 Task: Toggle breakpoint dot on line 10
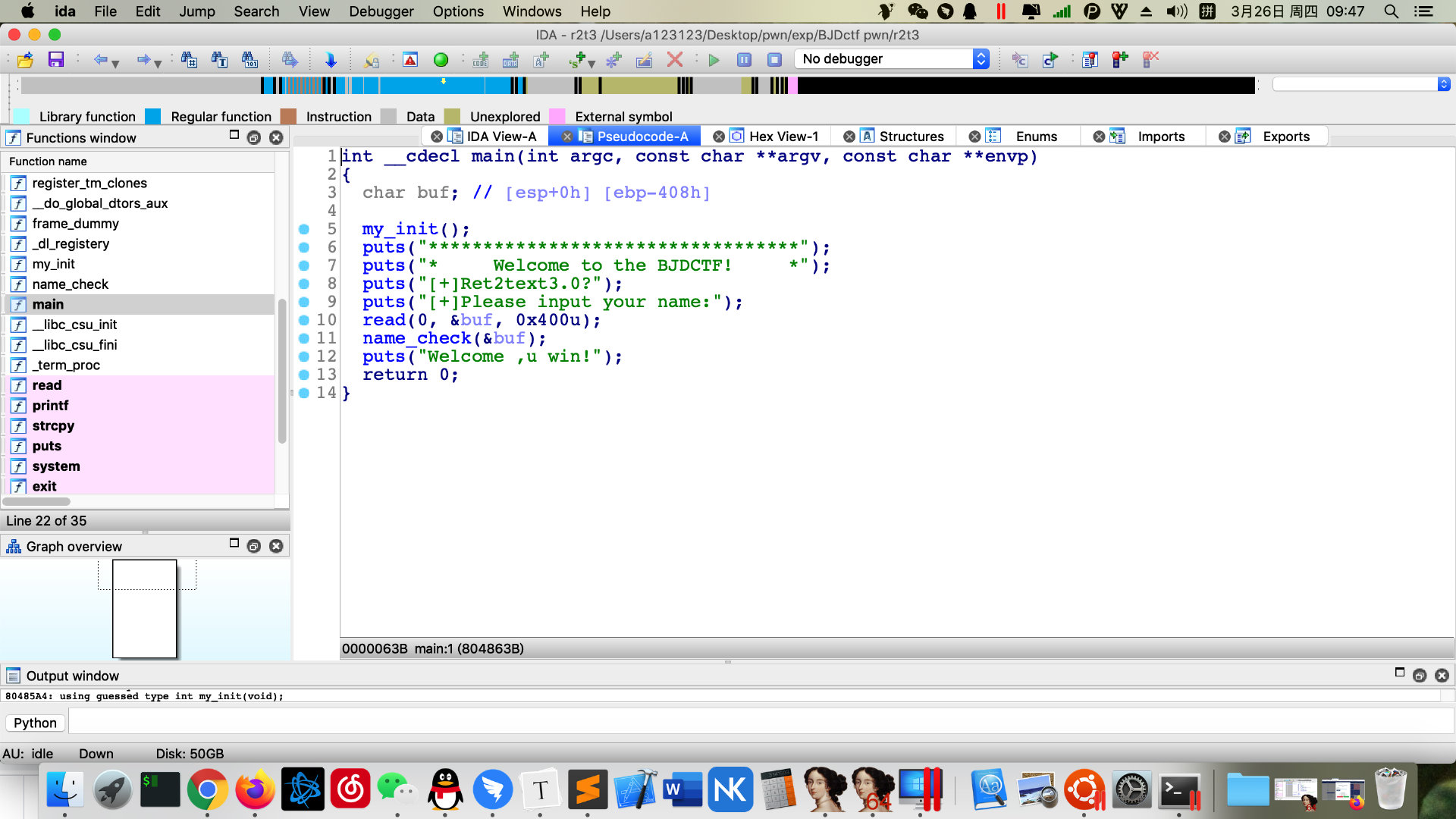pos(304,320)
